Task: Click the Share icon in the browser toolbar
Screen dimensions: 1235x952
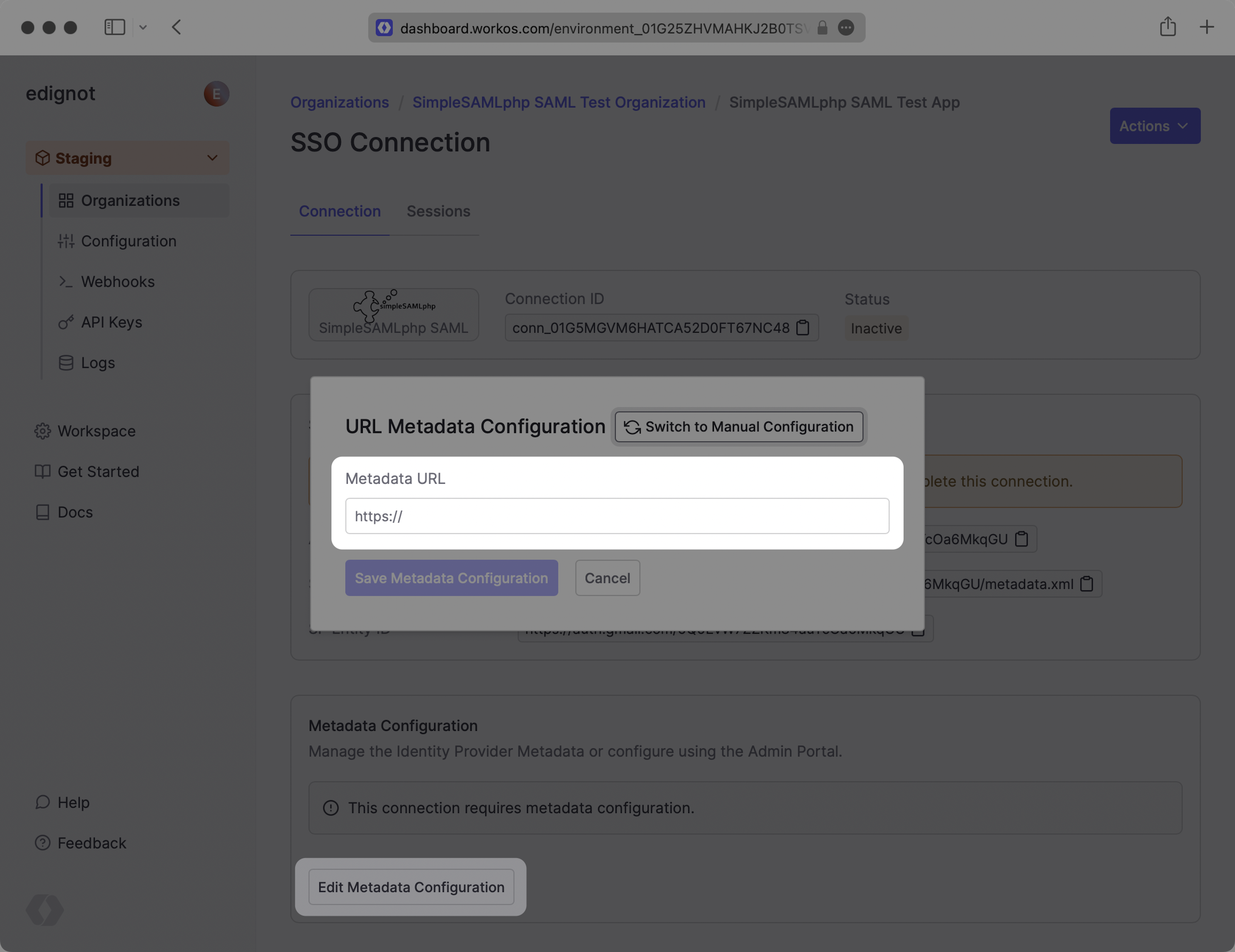Action: pyautogui.click(x=1168, y=27)
